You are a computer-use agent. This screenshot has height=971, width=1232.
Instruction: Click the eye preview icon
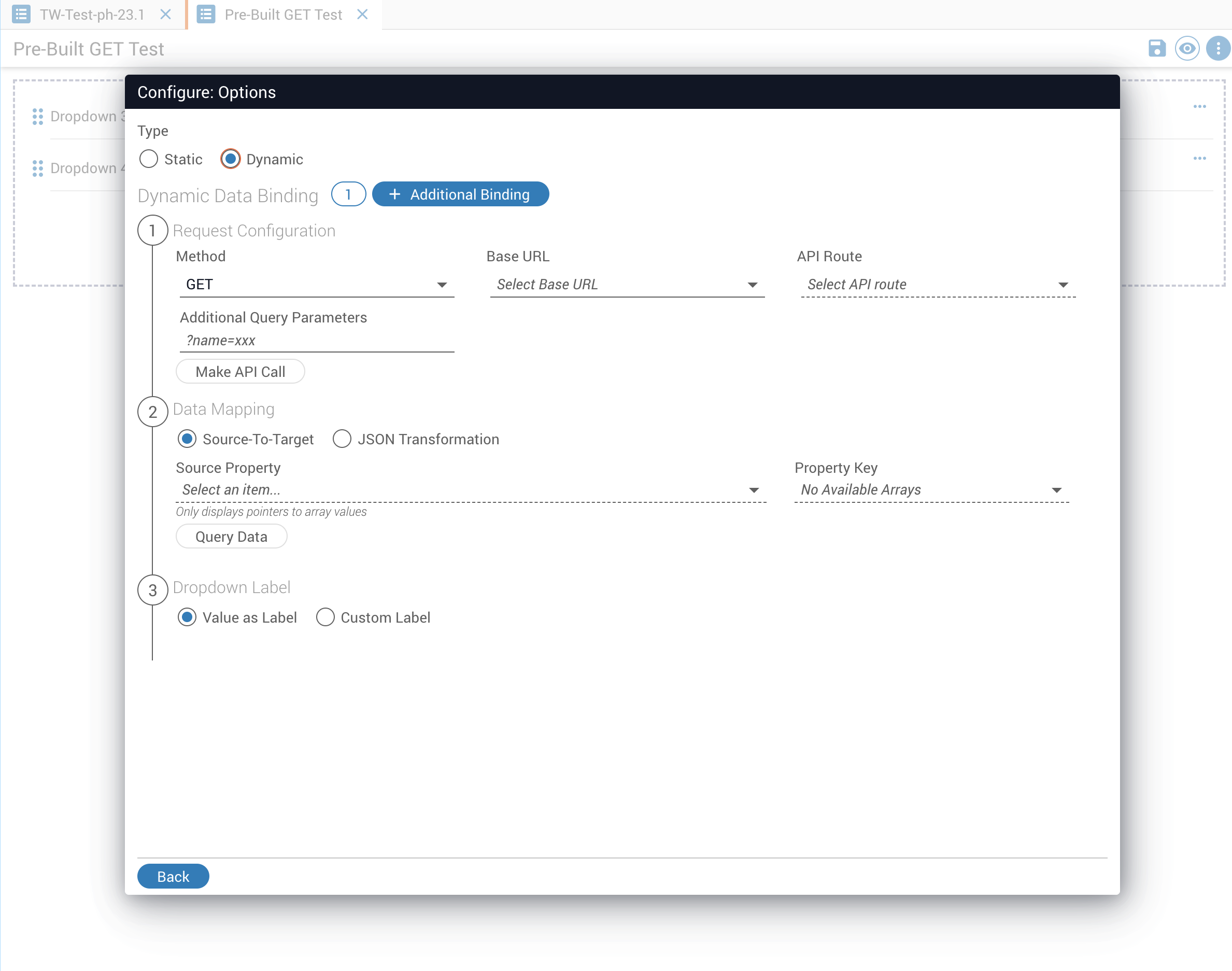[1186, 49]
